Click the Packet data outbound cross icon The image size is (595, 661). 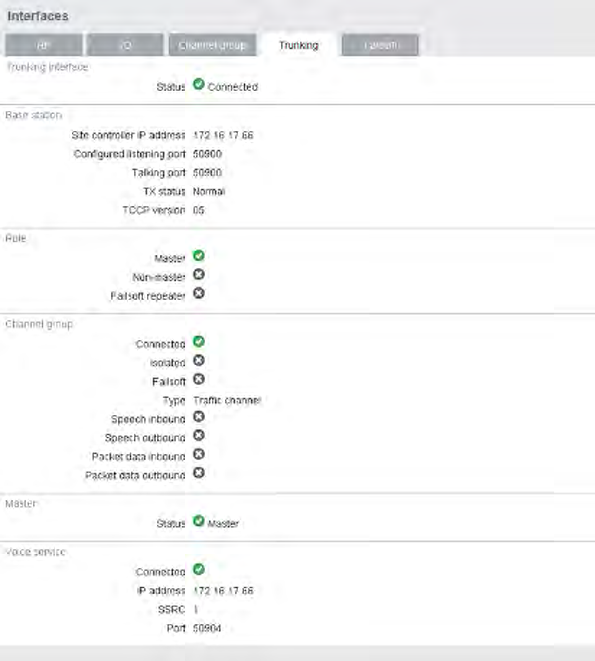(x=199, y=473)
